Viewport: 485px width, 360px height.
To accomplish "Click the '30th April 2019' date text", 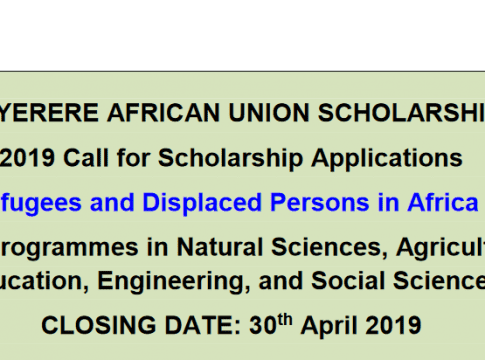I will click(x=335, y=324).
